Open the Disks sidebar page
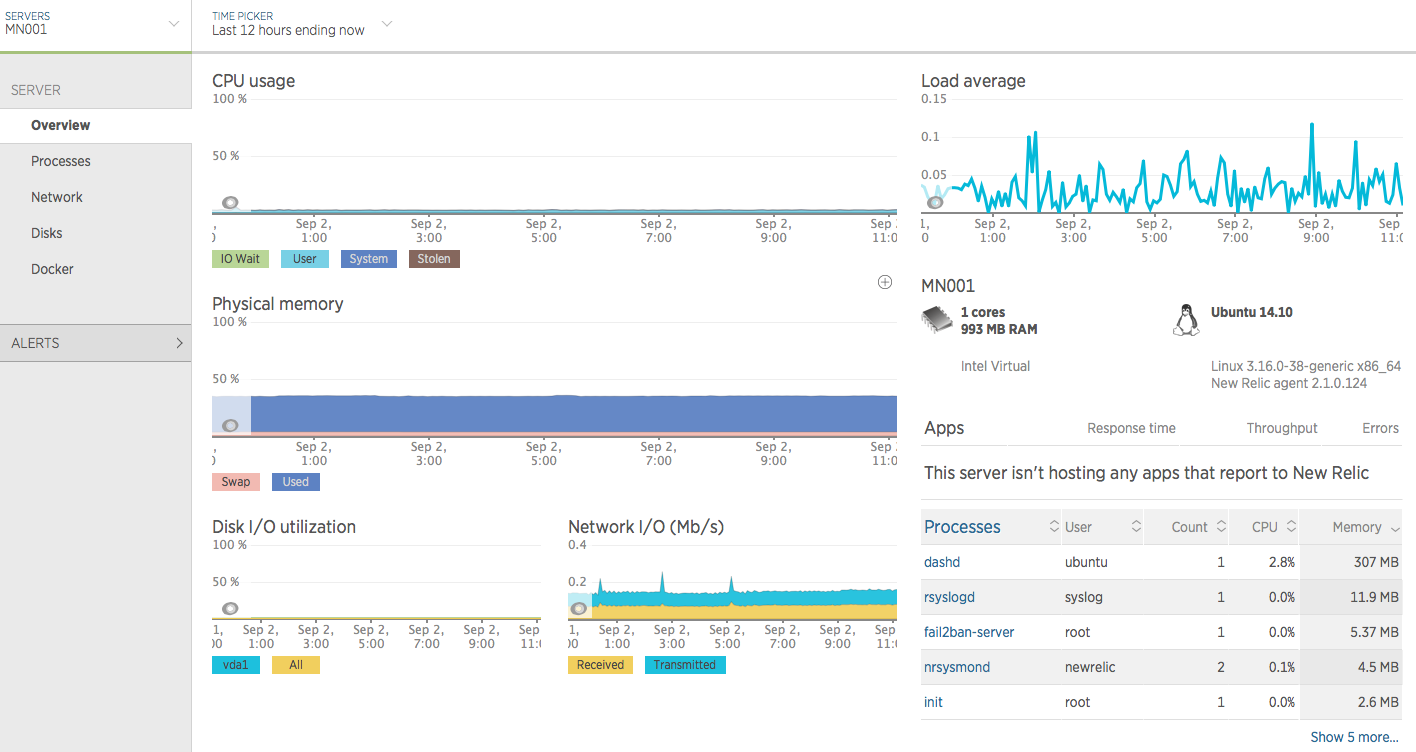This screenshot has width=1416, height=752. click(x=47, y=233)
